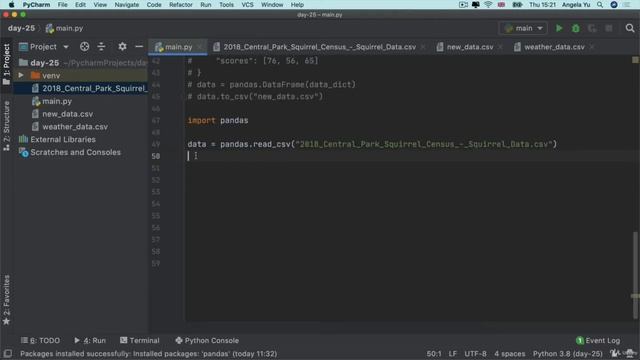Click day-25 breadcrumb in navigation bar

coord(21,28)
